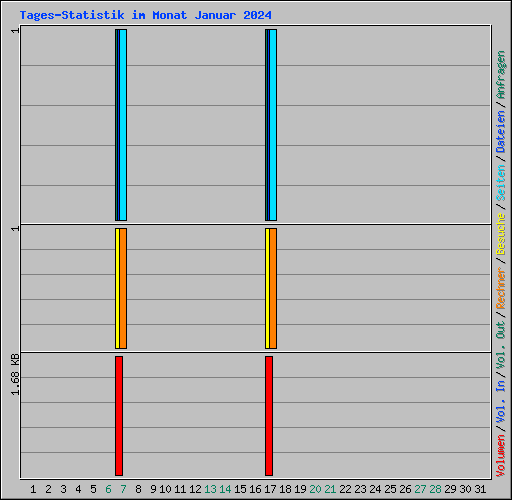Screen dimensions: 512x500
Task: Click the green Anfragen legend label
Action: [x=501, y=75]
